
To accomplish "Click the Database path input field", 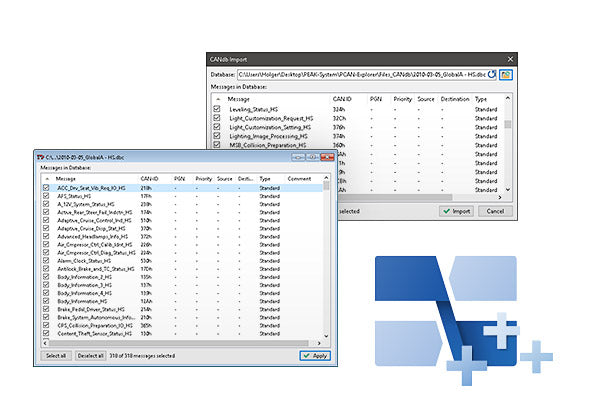I will click(x=362, y=75).
